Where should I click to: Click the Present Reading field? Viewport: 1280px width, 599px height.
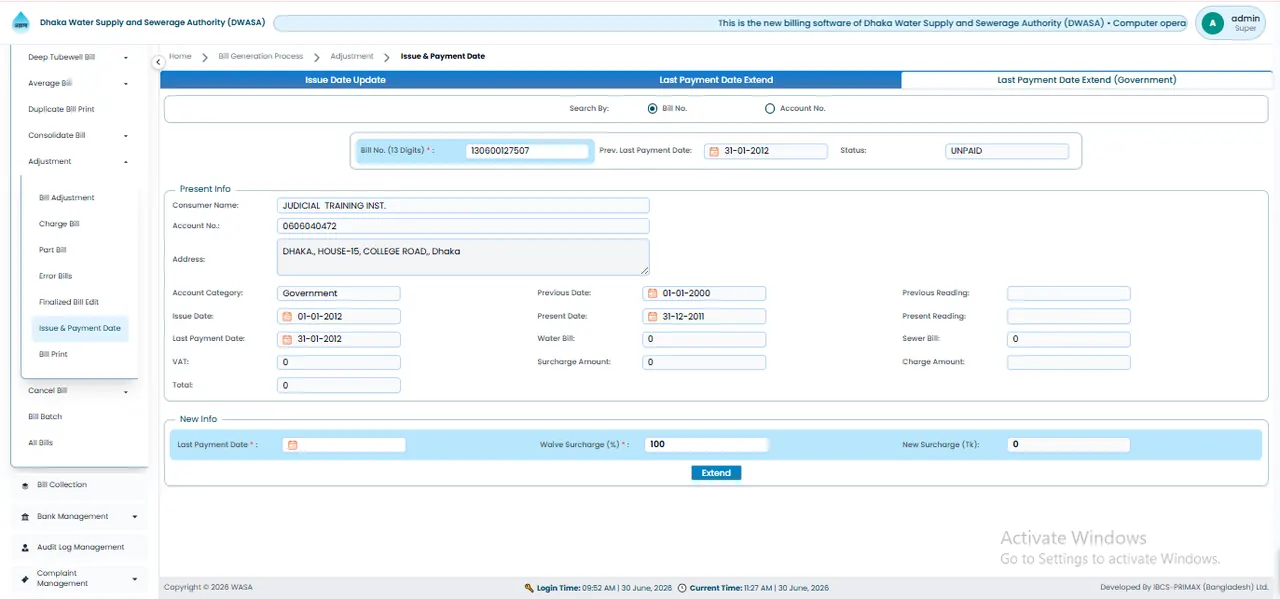(x=1069, y=316)
